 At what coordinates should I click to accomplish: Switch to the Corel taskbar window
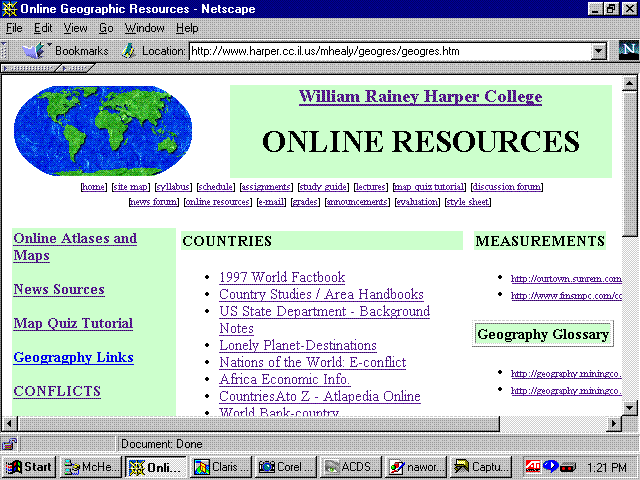pyautogui.click(x=285, y=467)
